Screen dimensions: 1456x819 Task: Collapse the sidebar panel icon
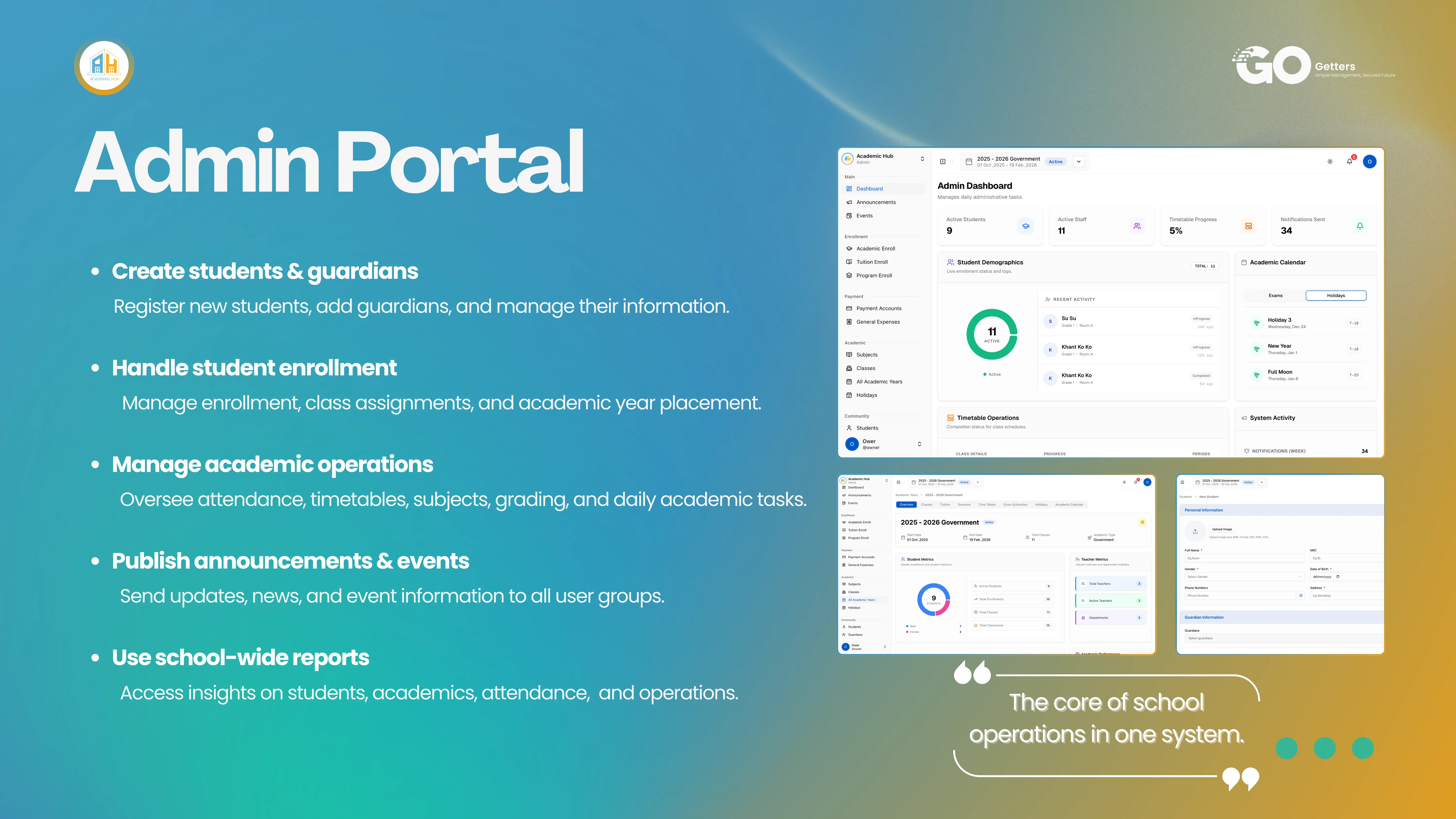tap(943, 162)
